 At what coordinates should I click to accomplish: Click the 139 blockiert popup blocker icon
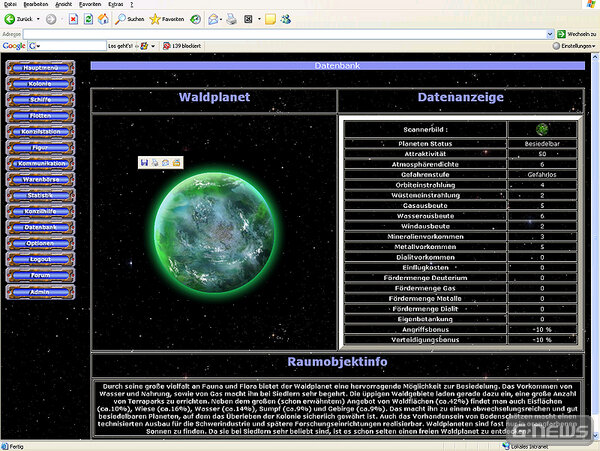166,46
